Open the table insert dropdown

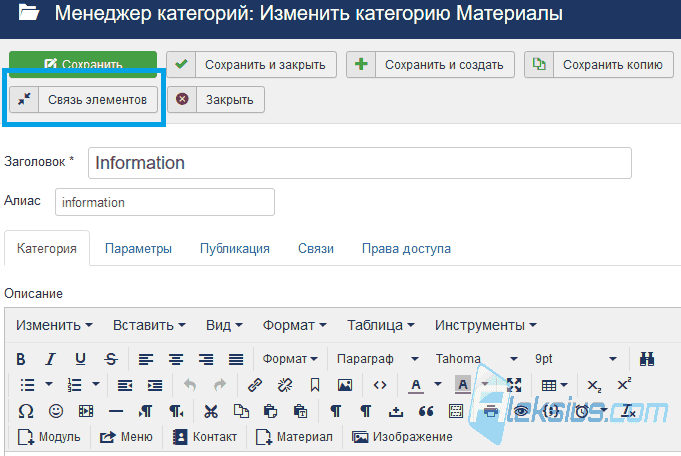click(x=555, y=385)
